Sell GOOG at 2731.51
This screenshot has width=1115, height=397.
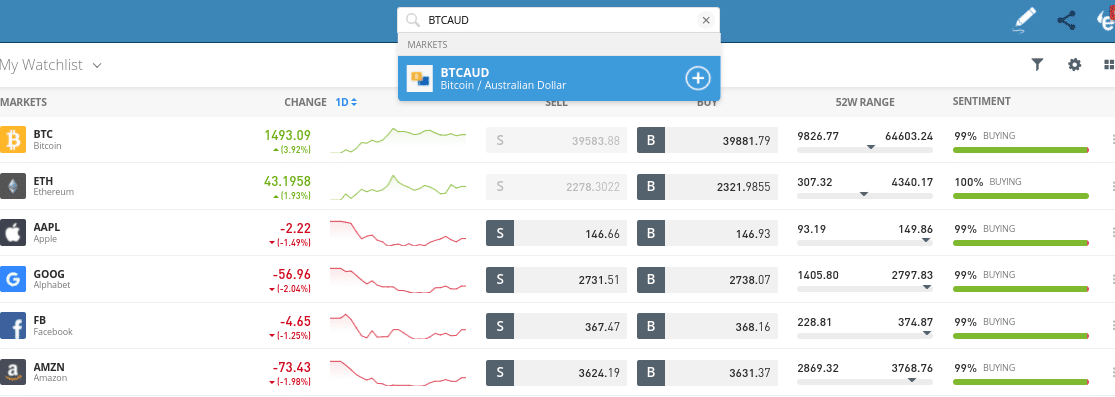point(557,280)
